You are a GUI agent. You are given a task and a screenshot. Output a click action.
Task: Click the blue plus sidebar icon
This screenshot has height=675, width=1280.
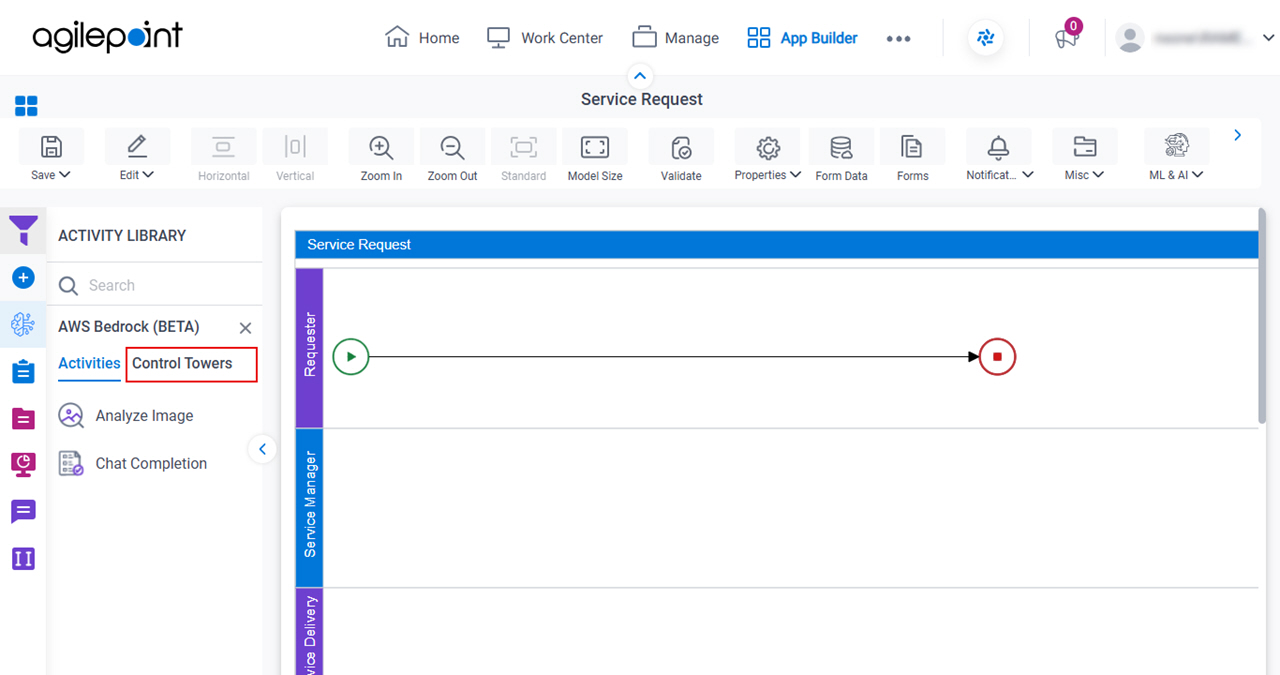(x=23, y=277)
